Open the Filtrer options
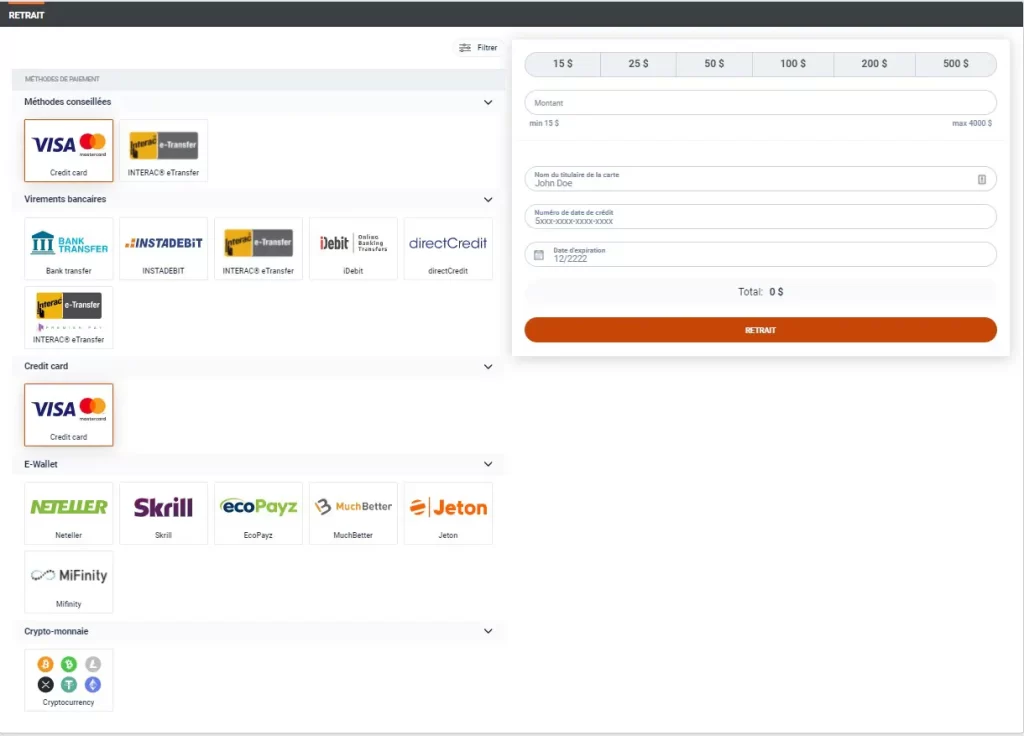This screenshot has height=736, width=1024. point(479,48)
